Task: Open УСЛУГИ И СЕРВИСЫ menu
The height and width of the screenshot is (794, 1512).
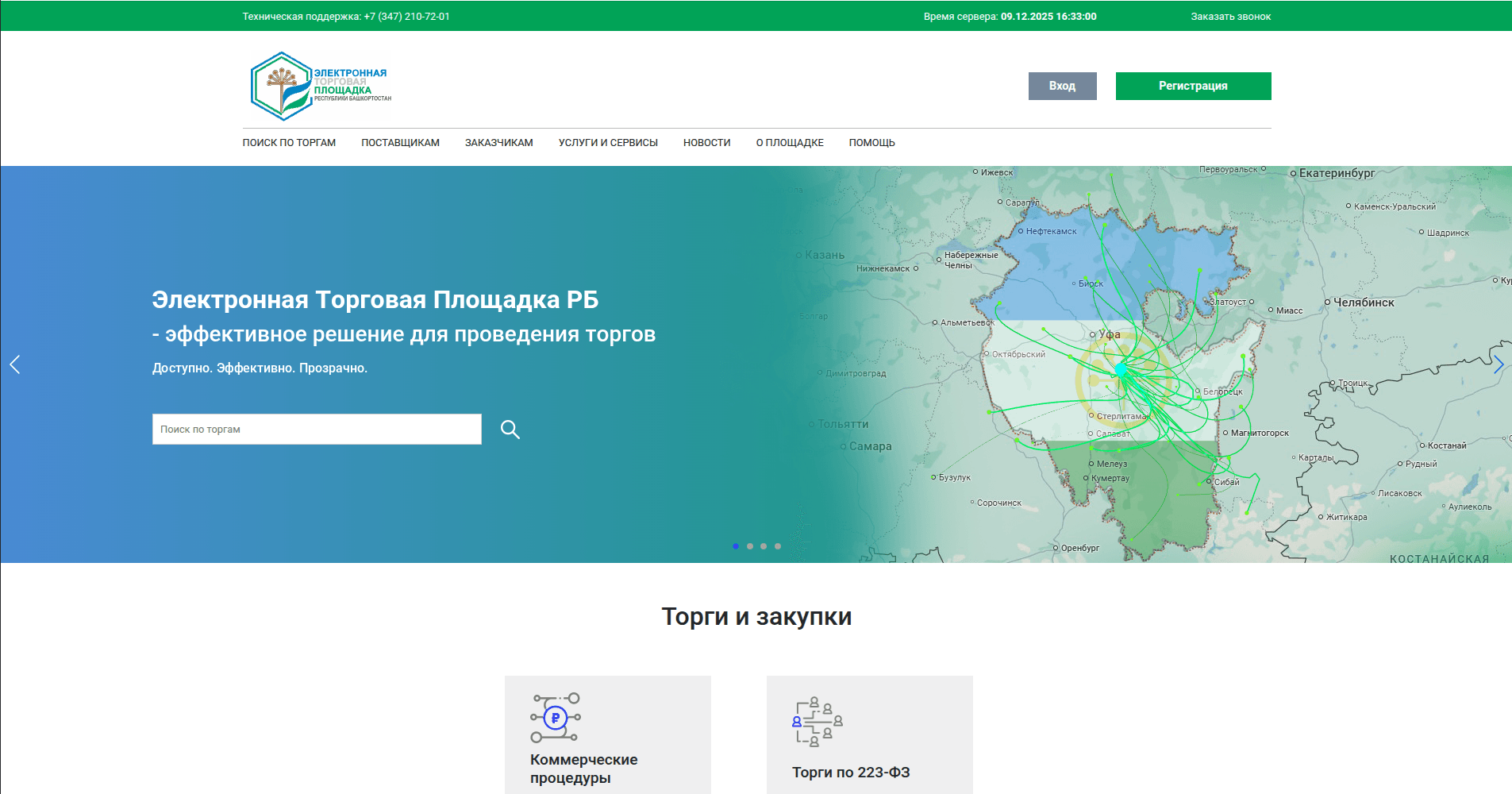Action: click(608, 143)
